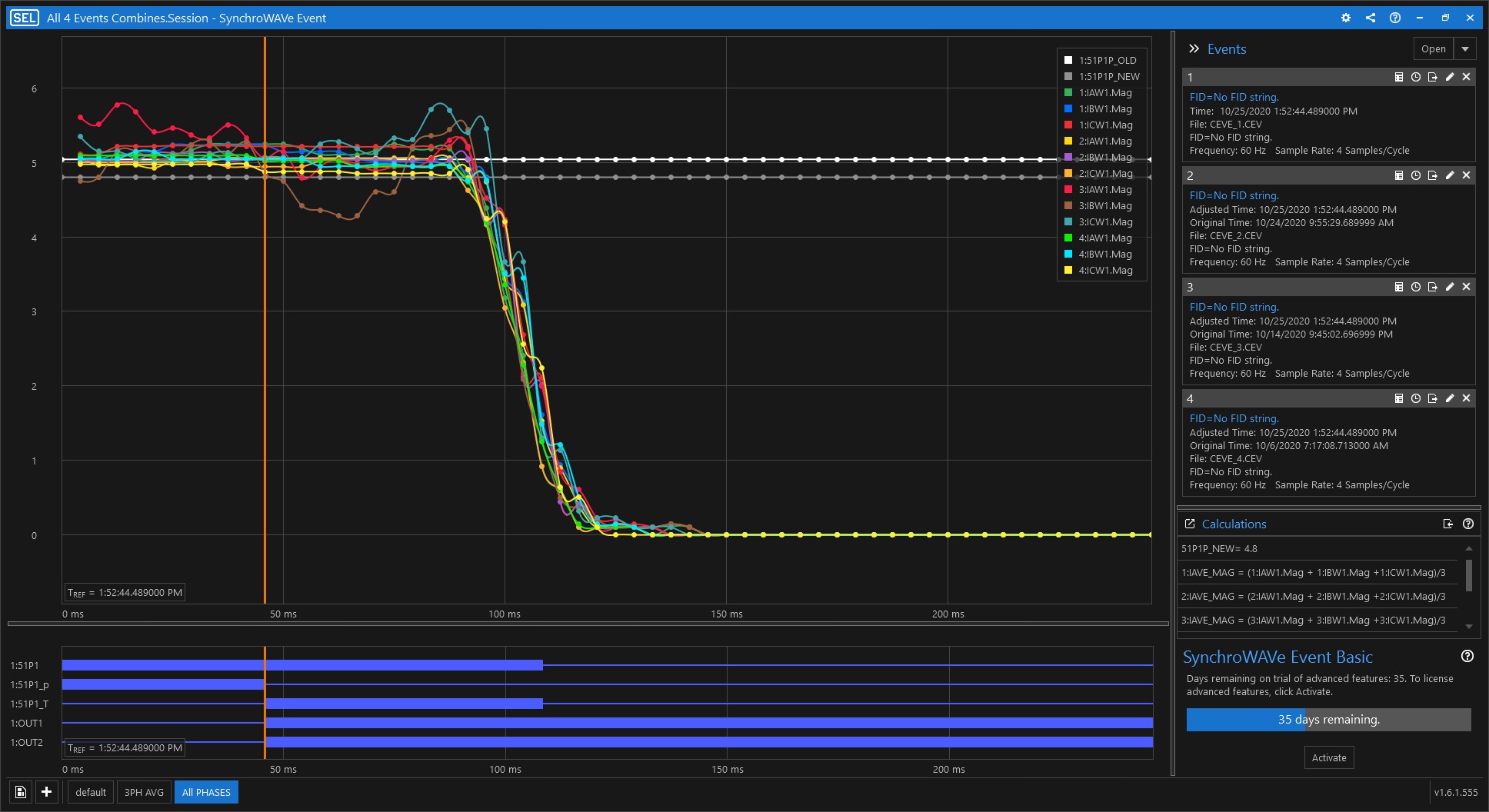Screen dimensions: 1489x812
Task: Click calculations scrollbar down arrow
Action: click(x=1469, y=627)
